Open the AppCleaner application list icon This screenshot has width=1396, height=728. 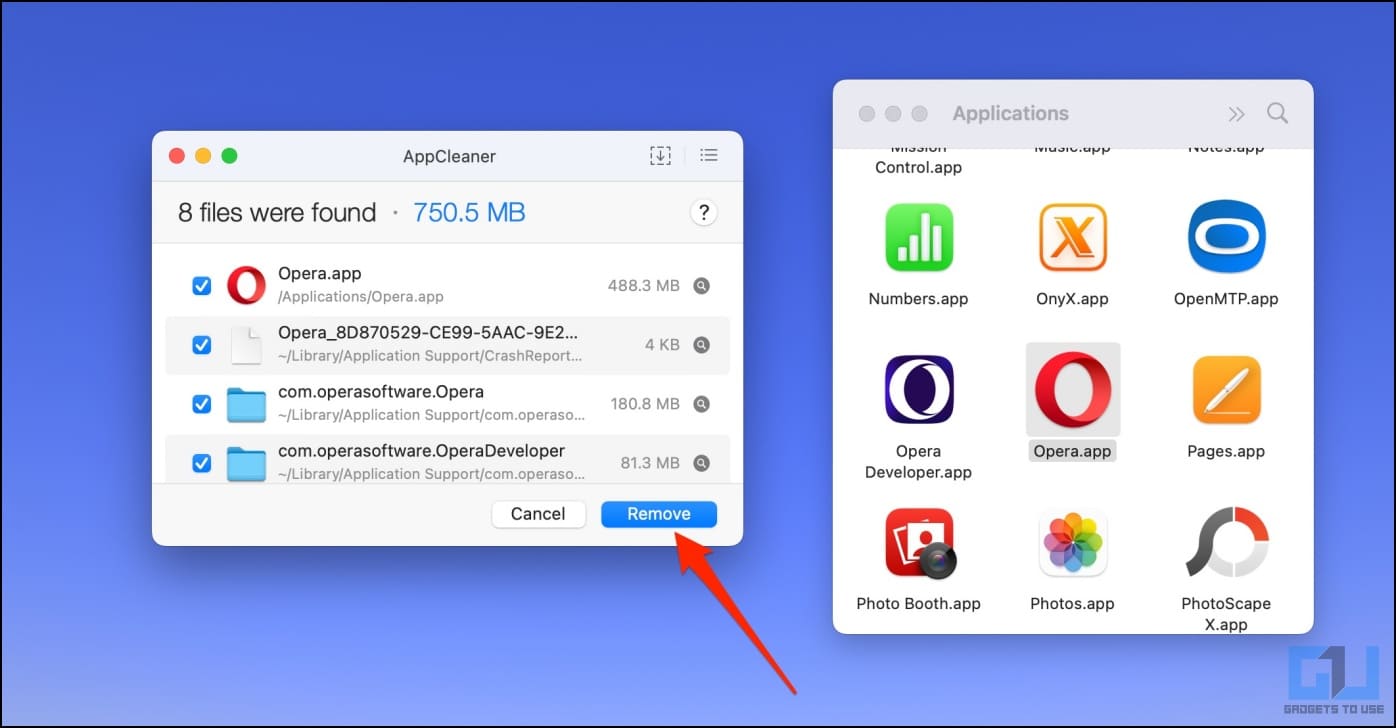pos(709,156)
